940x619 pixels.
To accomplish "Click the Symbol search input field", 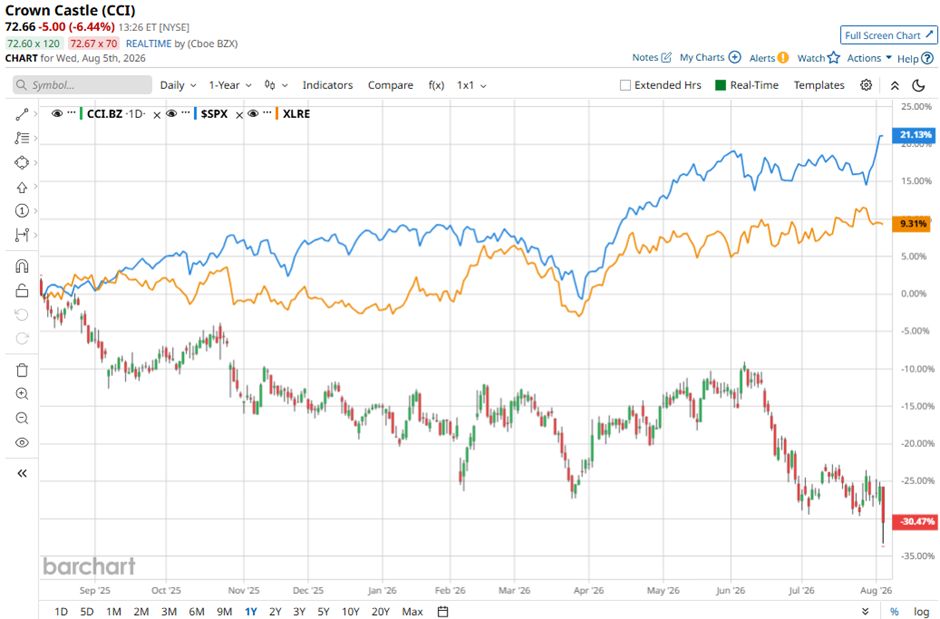I will pos(82,85).
